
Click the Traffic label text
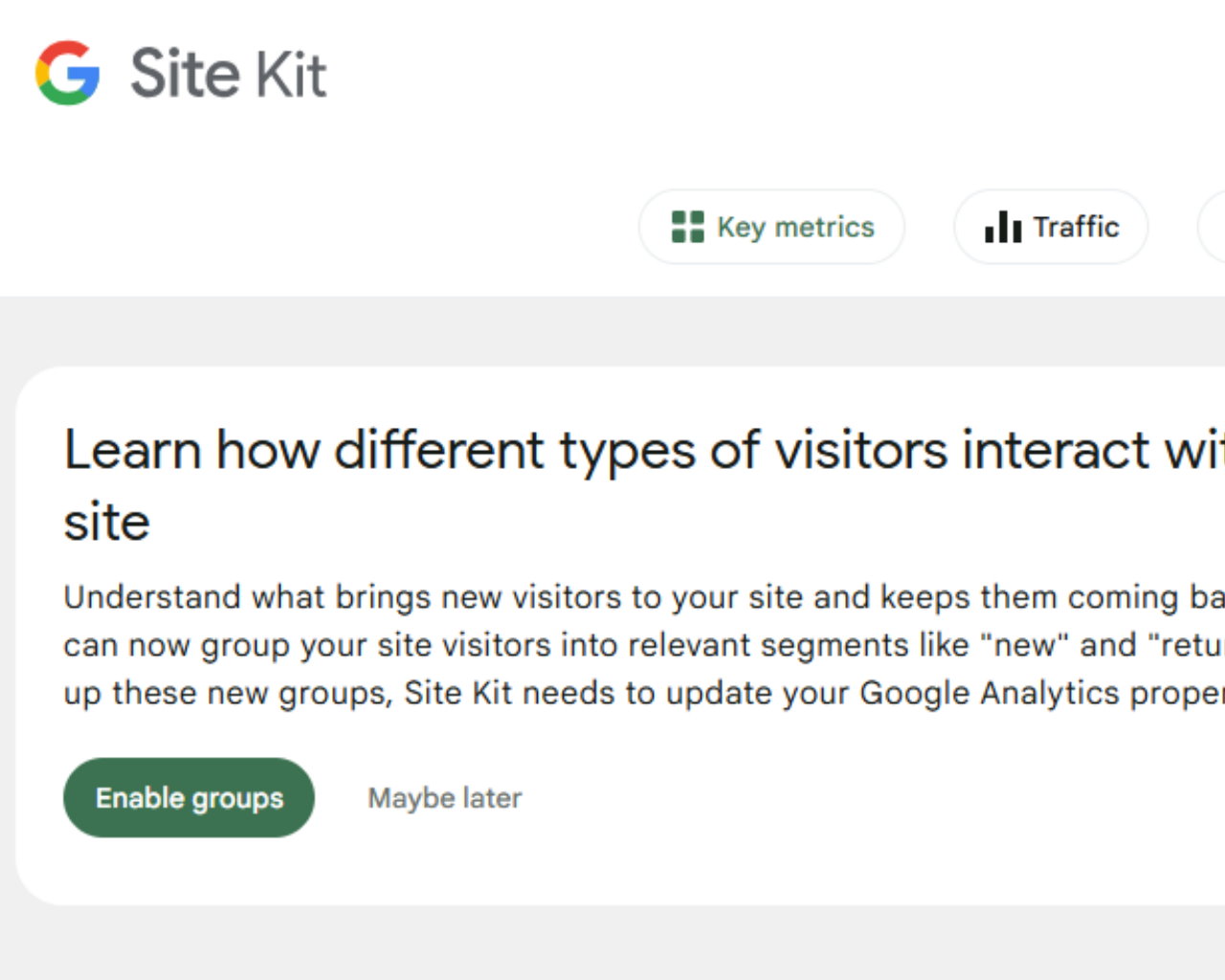pyautogui.click(x=1076, y=227)
